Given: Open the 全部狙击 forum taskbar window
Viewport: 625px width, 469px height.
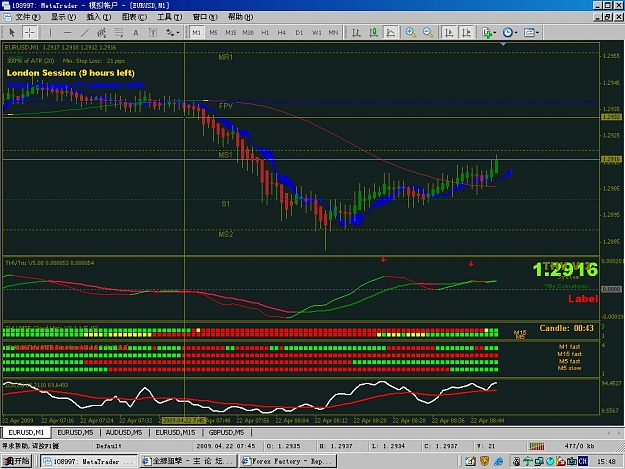Looking at the screenshot, I should click(x=188, y=461).
